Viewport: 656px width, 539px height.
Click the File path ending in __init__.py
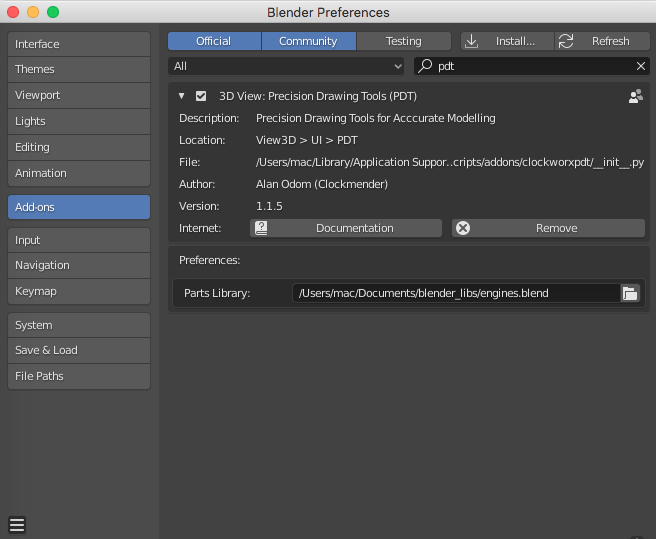450,162
